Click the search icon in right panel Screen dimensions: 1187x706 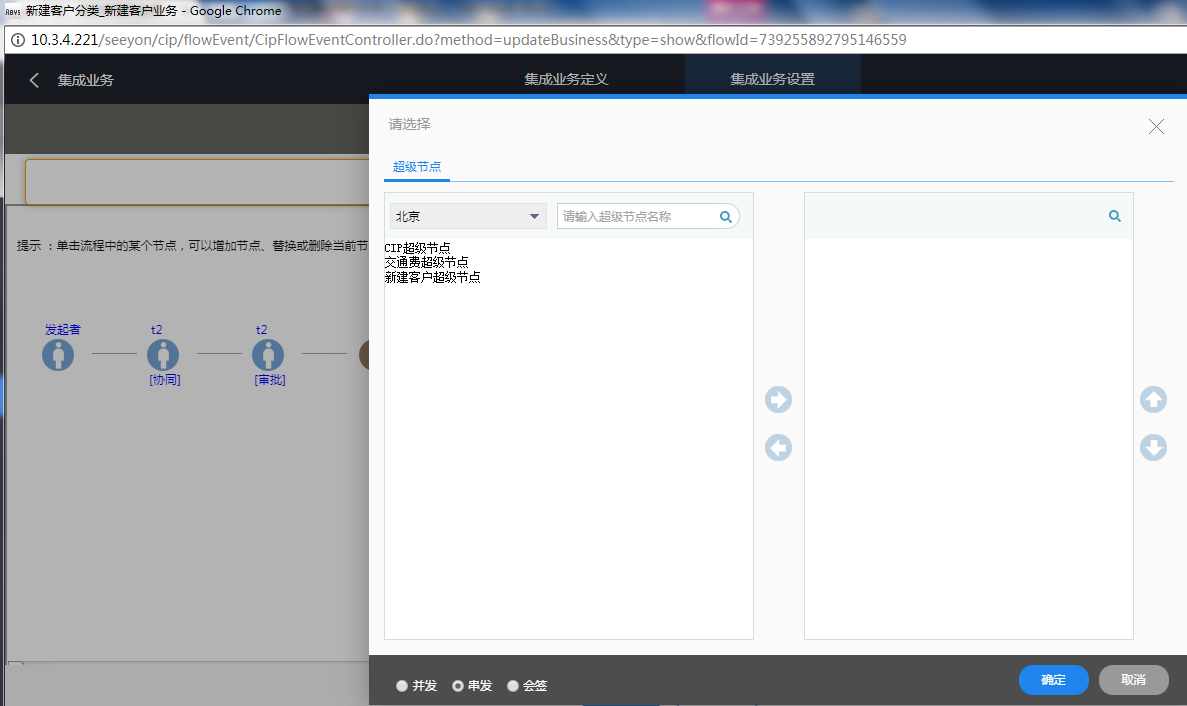1115,216
